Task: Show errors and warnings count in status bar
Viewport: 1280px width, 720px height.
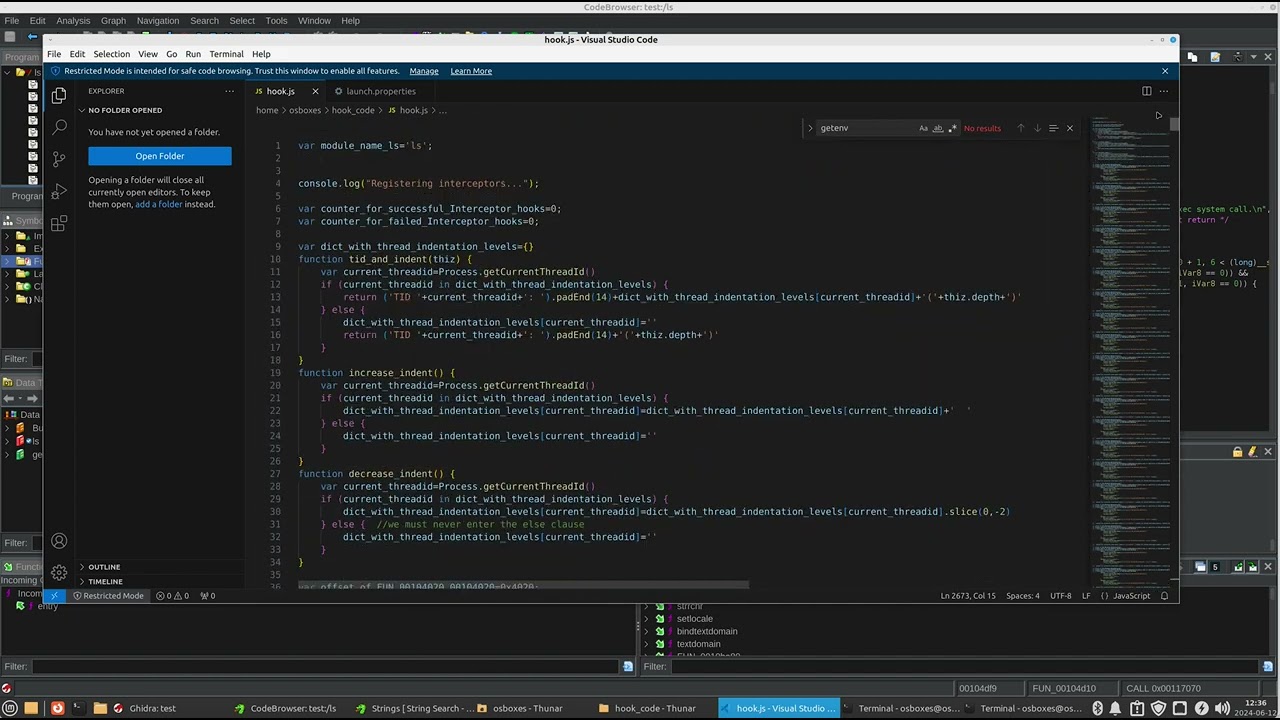Action: coord(172,596)
